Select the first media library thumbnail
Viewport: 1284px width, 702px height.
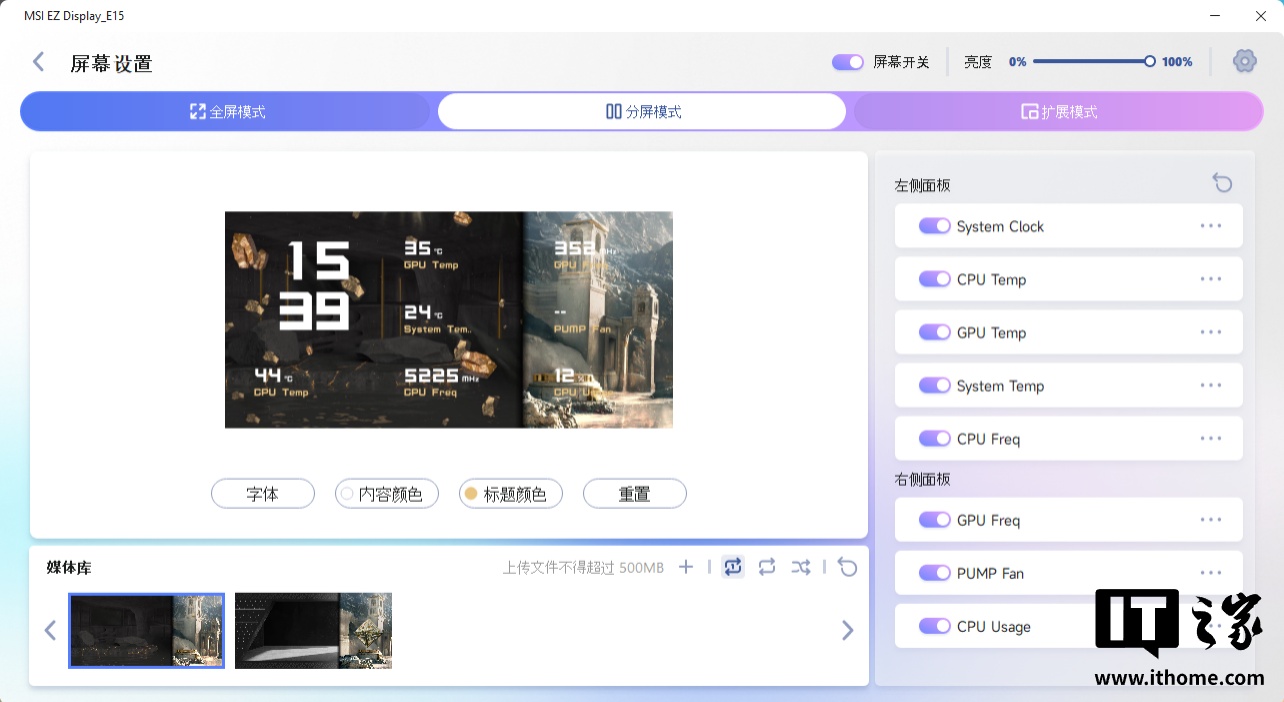coord(146,630)
